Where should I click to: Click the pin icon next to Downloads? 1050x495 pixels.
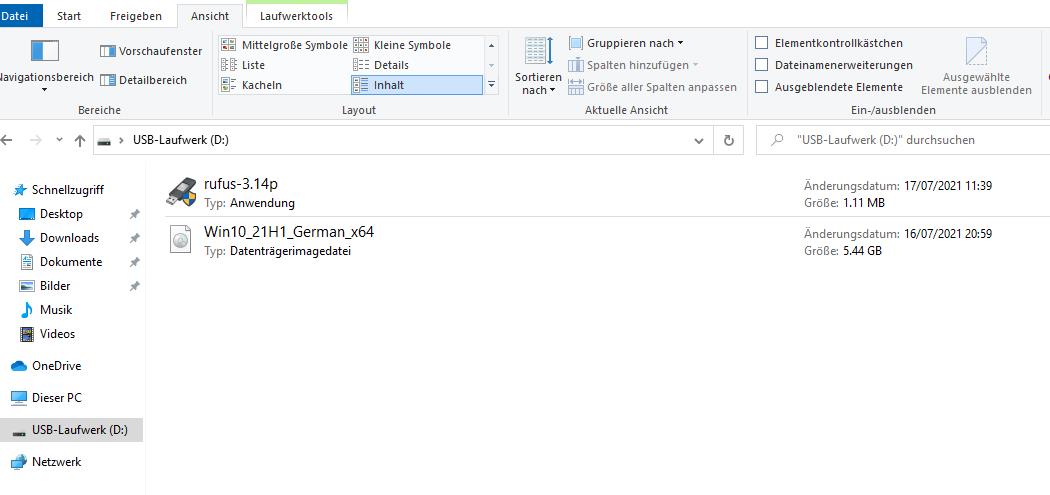click(x=135, y=238)
